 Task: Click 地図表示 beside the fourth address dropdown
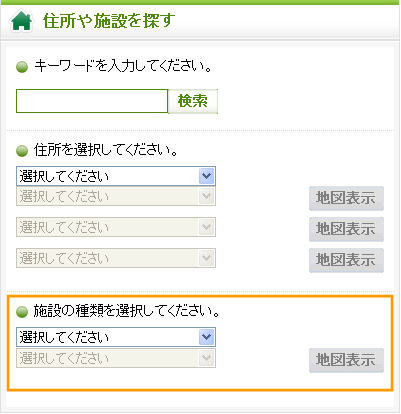tap(346, 260)
